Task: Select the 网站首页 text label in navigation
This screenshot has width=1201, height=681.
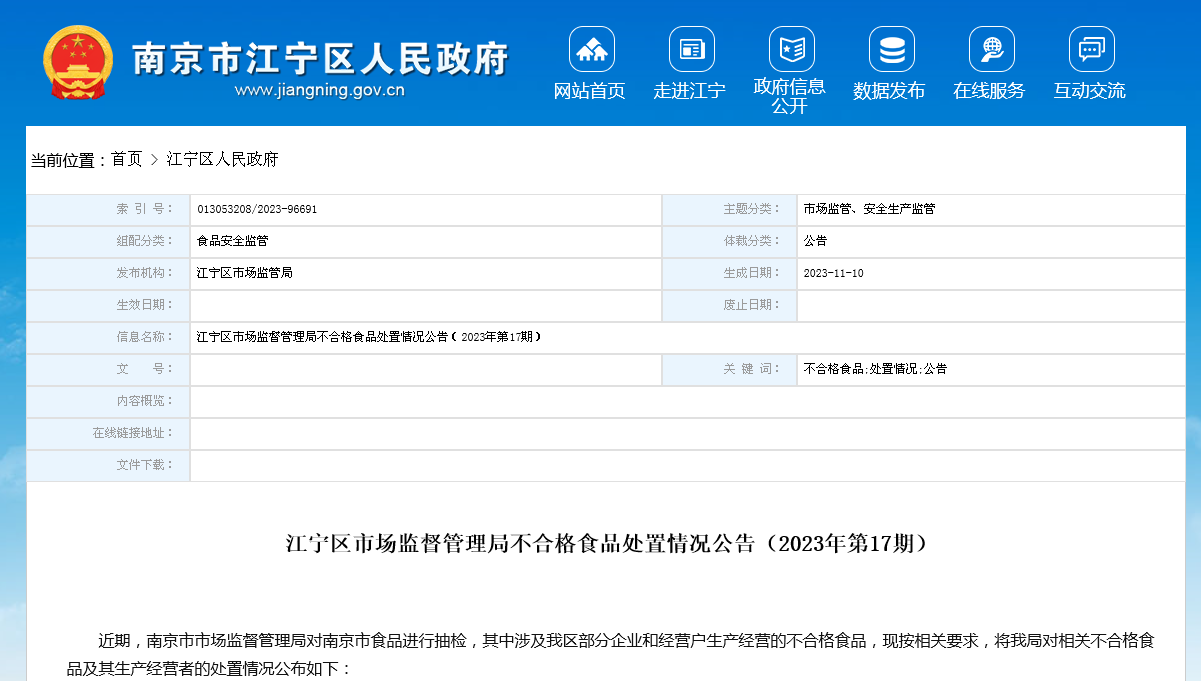Action: (x=590, y=91)
